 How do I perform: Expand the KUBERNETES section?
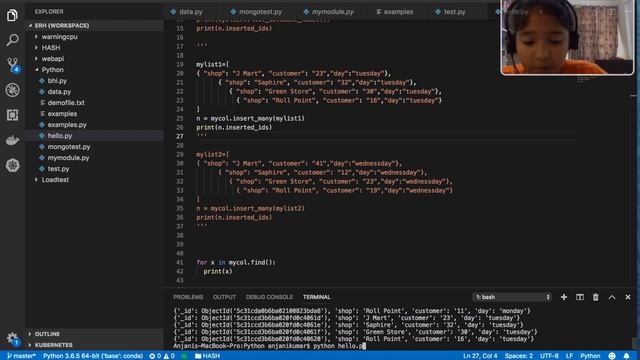click(x=53, y=345)
